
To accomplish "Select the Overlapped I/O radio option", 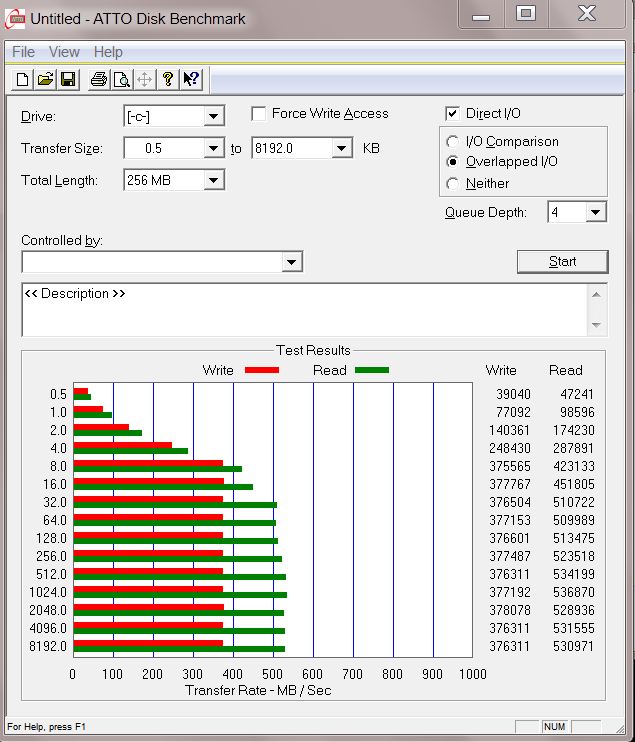I will click(x=452, y=162).
